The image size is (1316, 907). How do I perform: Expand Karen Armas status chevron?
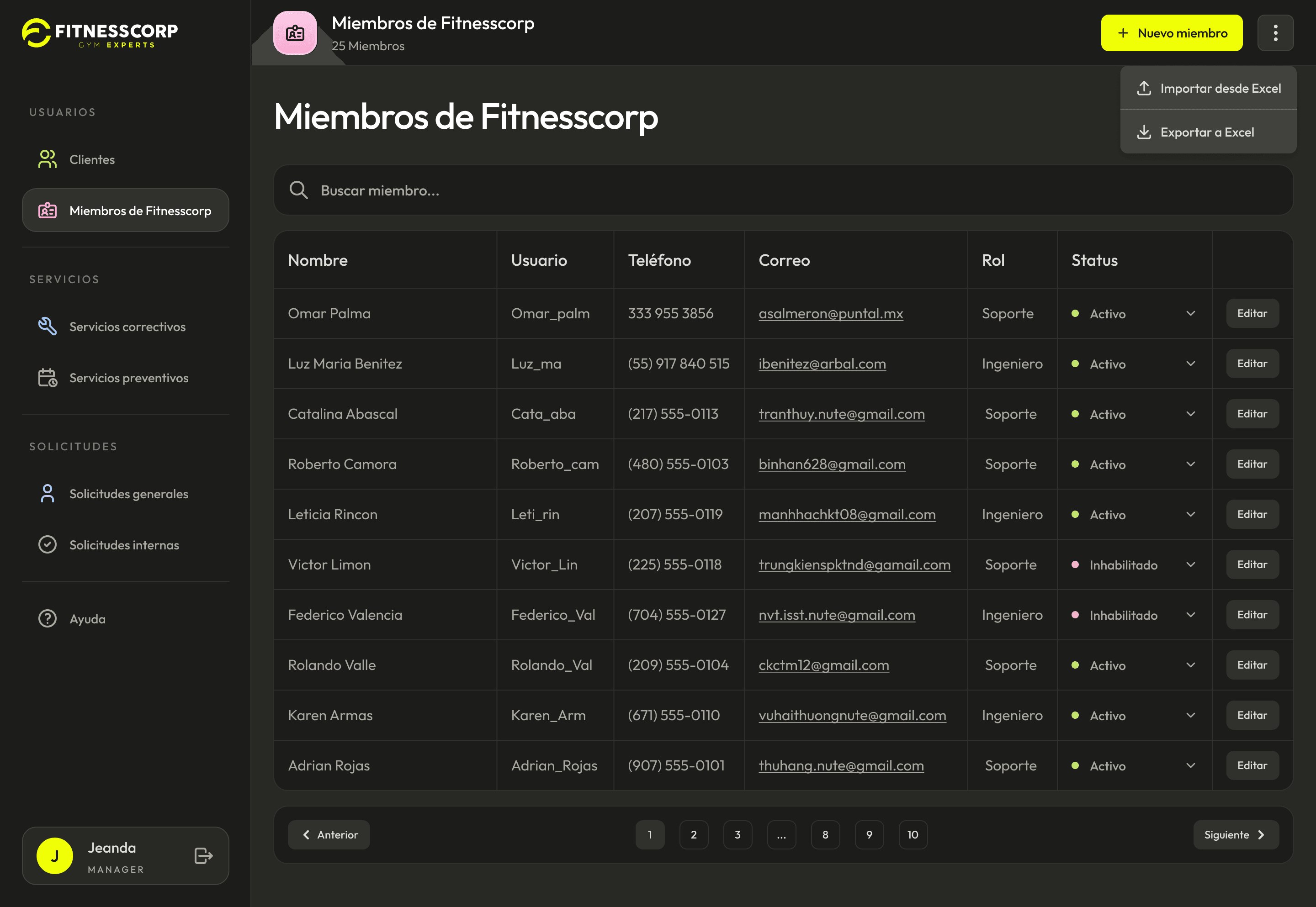(1190, 715)
